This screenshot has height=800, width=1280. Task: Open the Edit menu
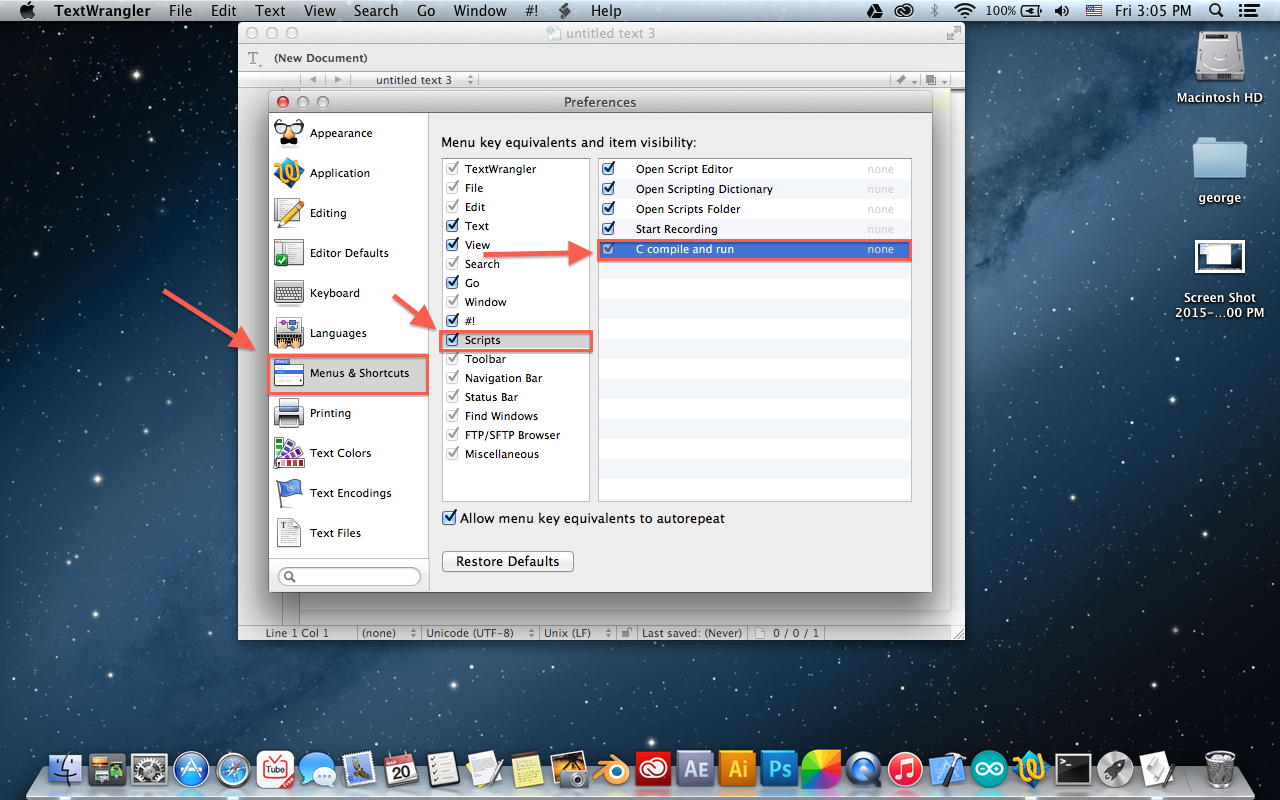pos(224,11)
